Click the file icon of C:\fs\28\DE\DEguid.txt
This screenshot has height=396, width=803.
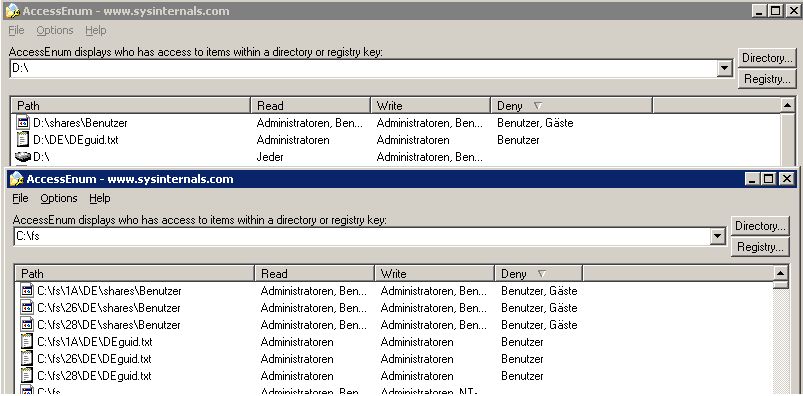pyautogui.click(x=27, y=376)
